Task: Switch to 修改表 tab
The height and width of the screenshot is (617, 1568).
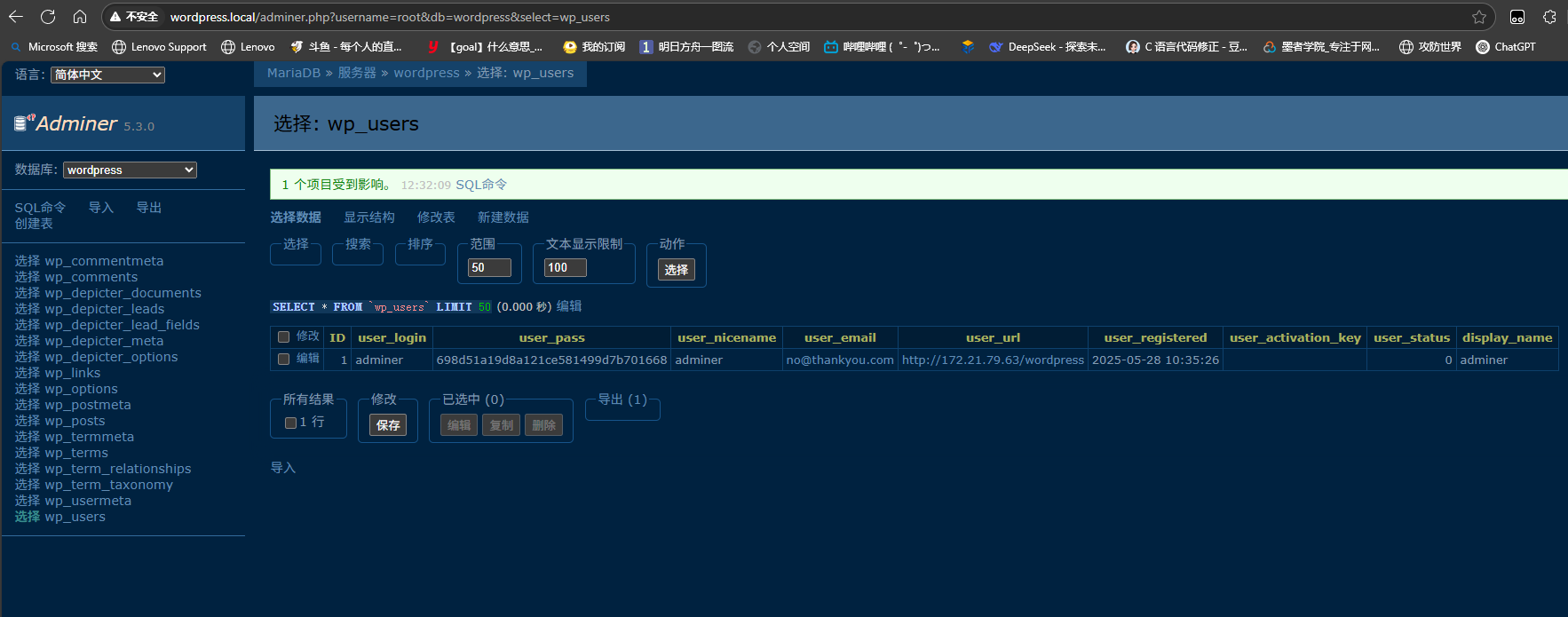Action: tap(436, 218)
